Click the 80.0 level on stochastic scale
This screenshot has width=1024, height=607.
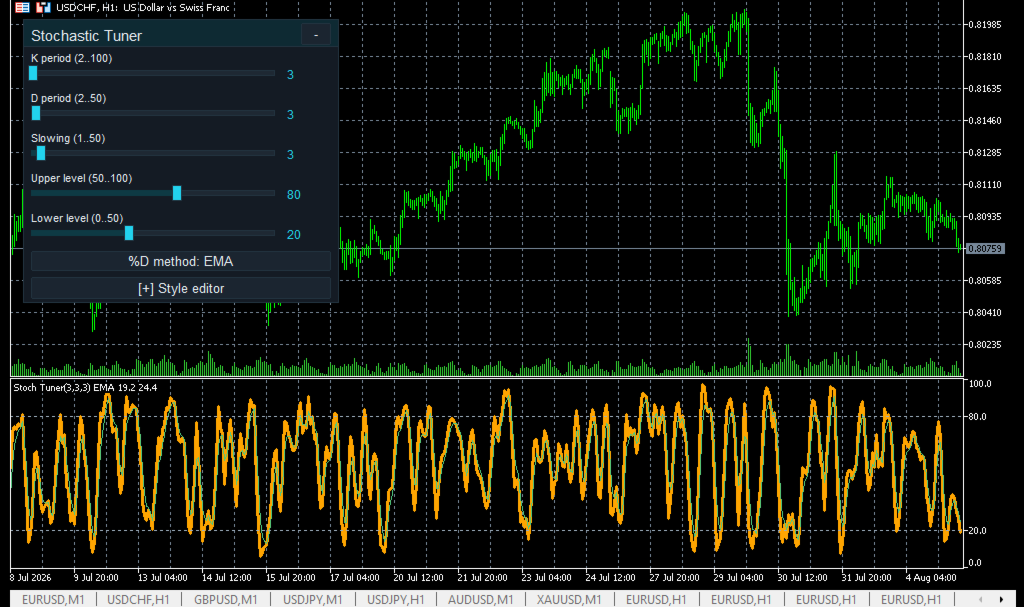pyautogui.click(x=980, y=416)
